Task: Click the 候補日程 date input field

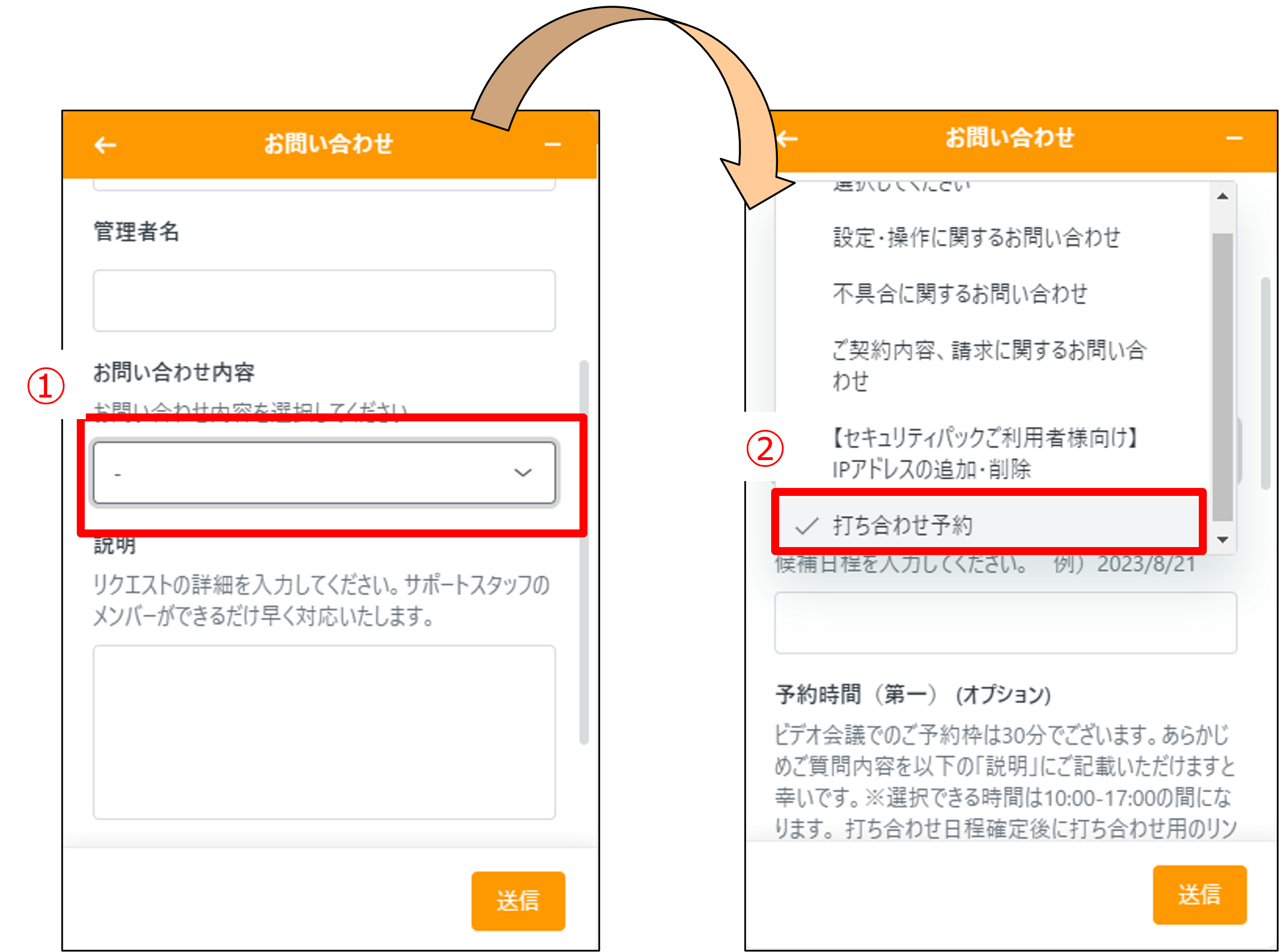Action: click(x=1005, y=623)
